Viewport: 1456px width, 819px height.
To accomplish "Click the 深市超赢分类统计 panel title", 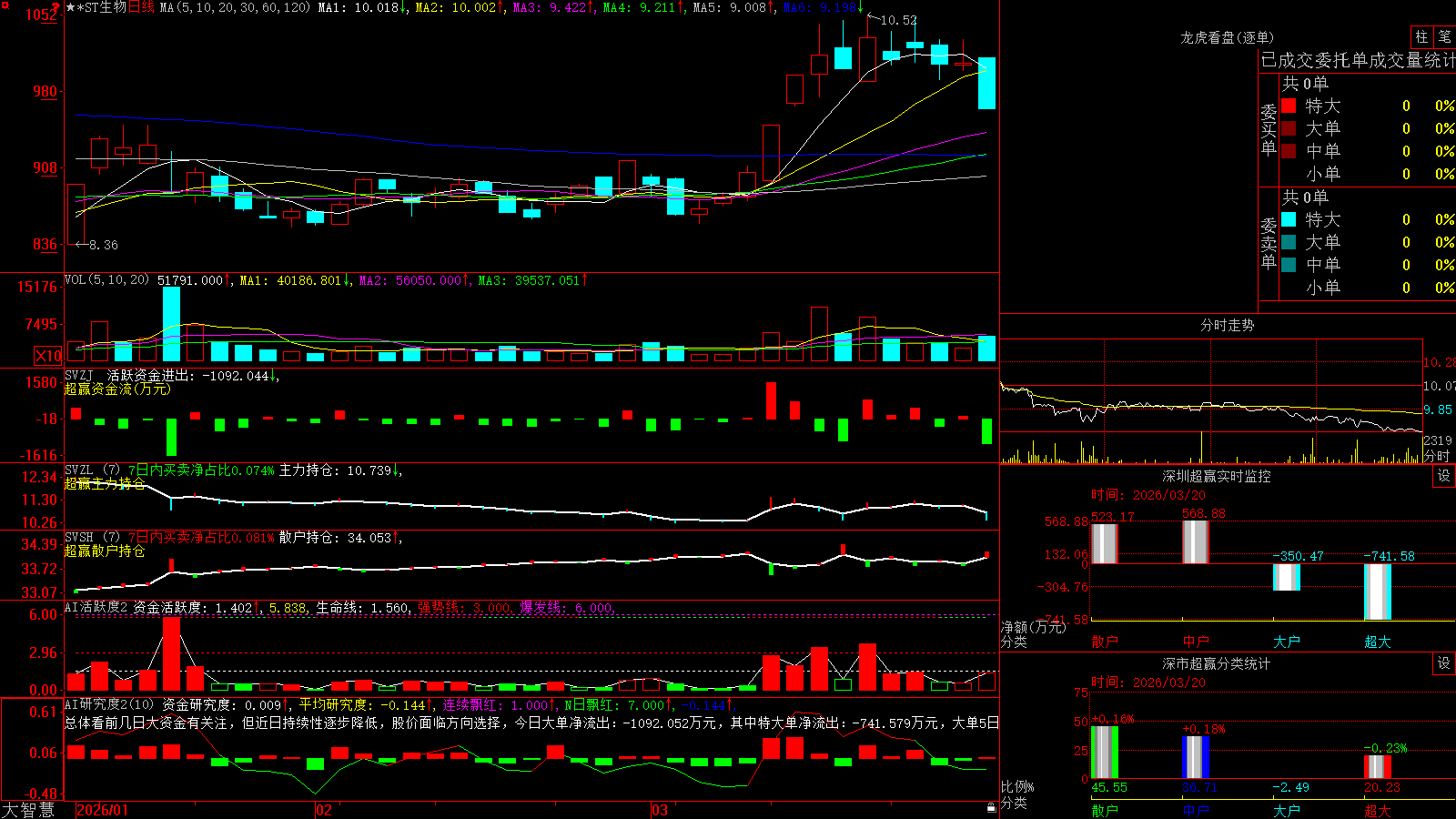I will coord(1216,663).
